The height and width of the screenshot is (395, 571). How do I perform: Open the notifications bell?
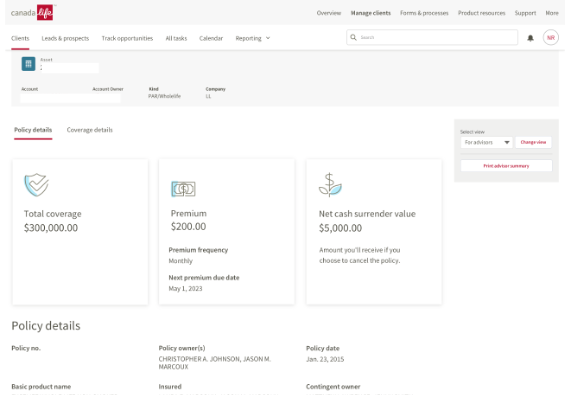530,38
